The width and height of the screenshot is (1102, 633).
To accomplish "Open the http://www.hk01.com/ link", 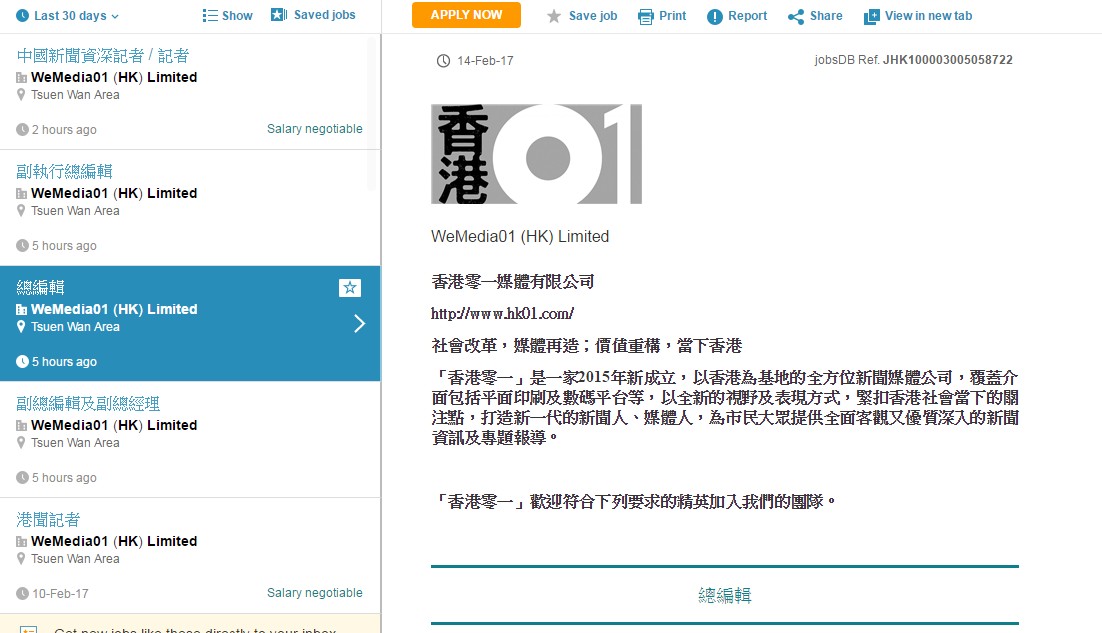I will [x=503, y=313].
